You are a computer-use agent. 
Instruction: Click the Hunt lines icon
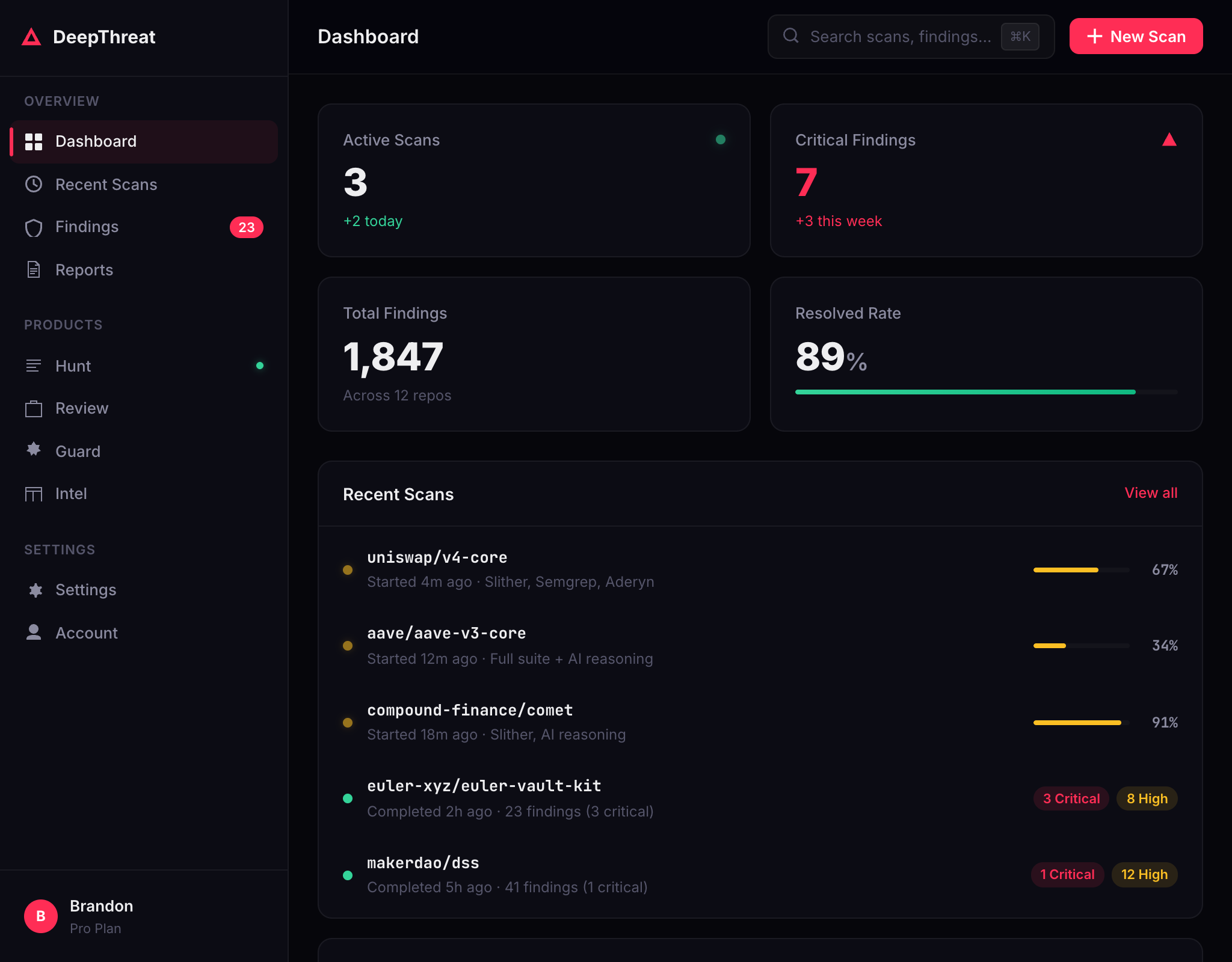point(34,366)
